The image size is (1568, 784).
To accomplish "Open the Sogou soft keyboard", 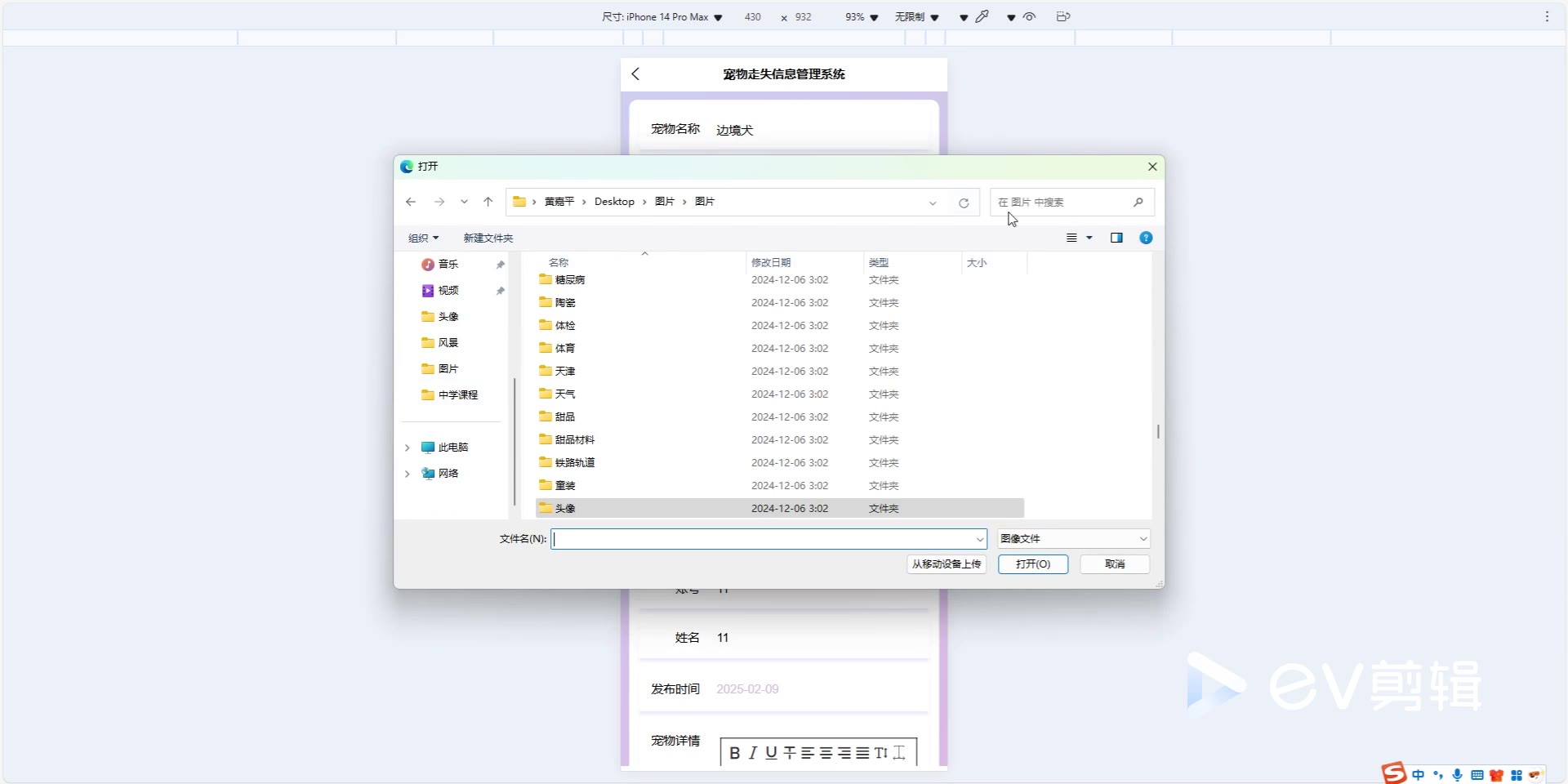I will [x=1477, y=775].
